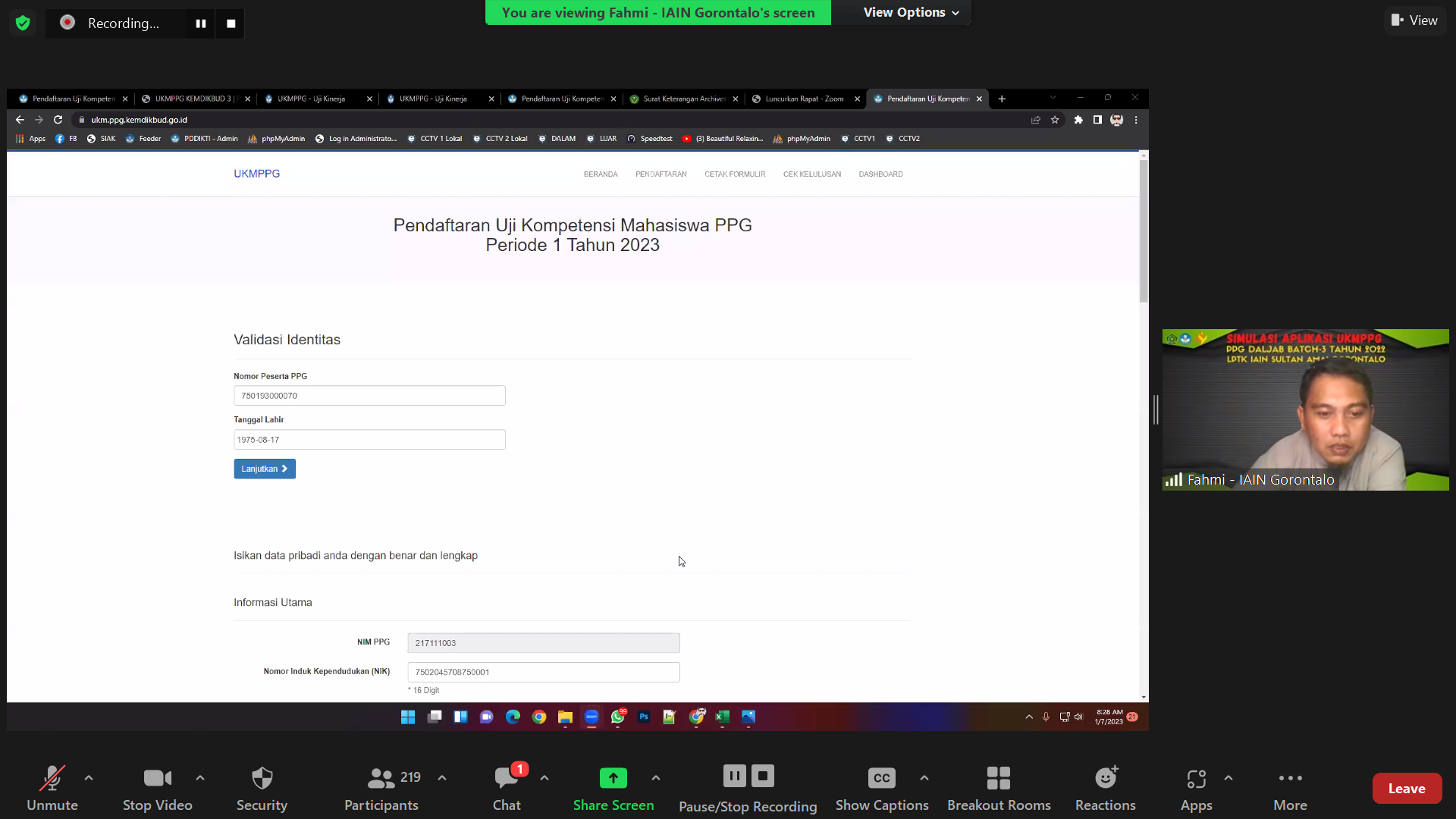
Task: Click the encryption shield icon
Action: coord(23,23)
